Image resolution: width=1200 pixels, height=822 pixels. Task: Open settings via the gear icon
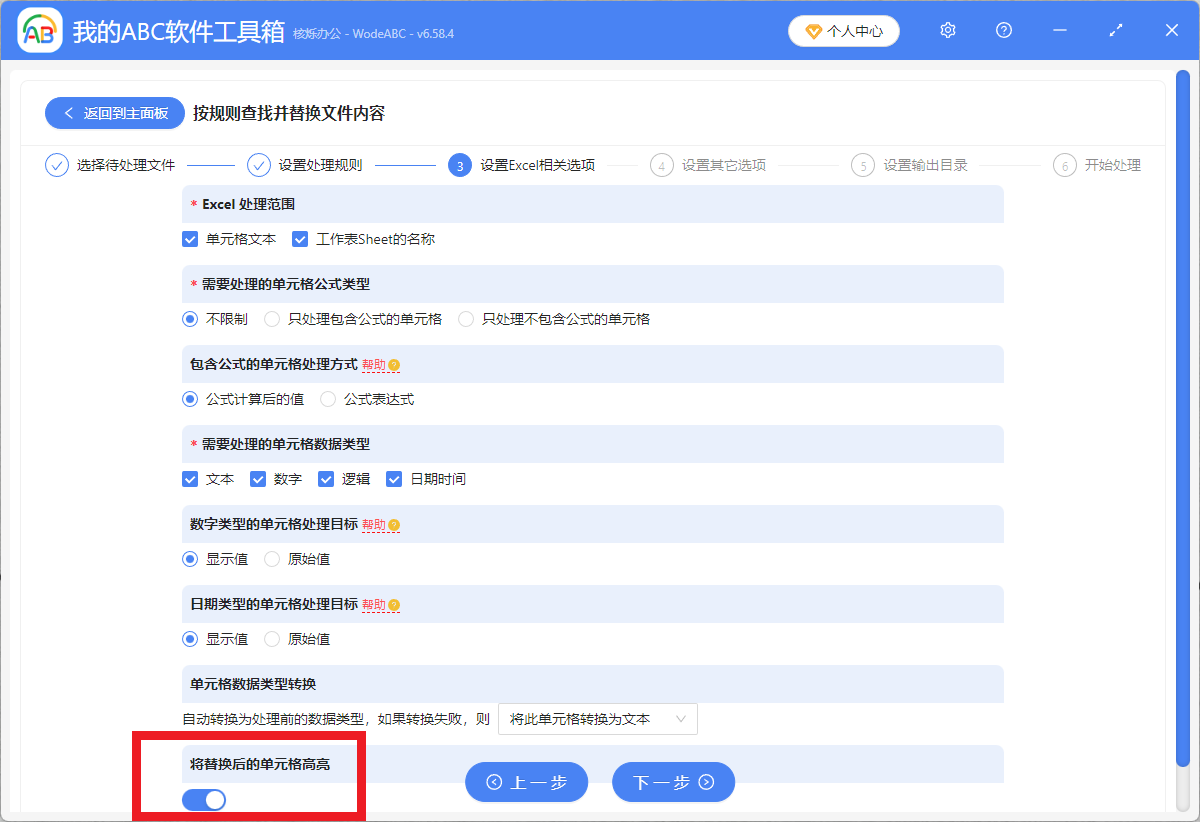click(x=947, y=30)
